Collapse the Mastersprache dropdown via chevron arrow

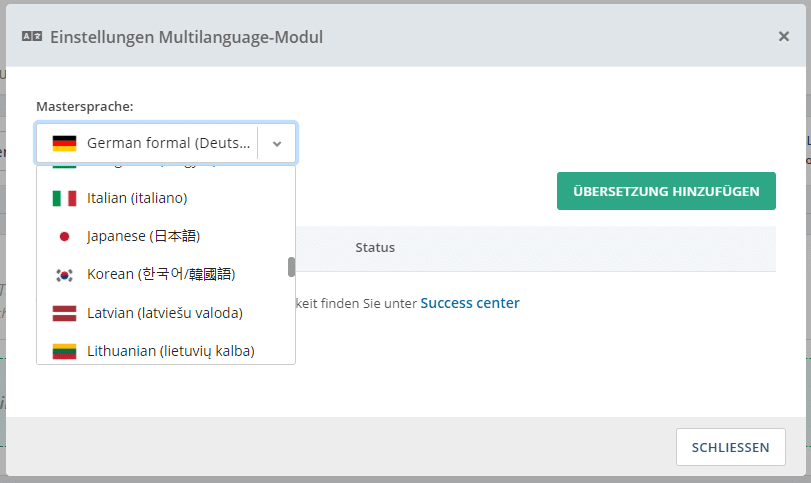click(x=277, y=144)
